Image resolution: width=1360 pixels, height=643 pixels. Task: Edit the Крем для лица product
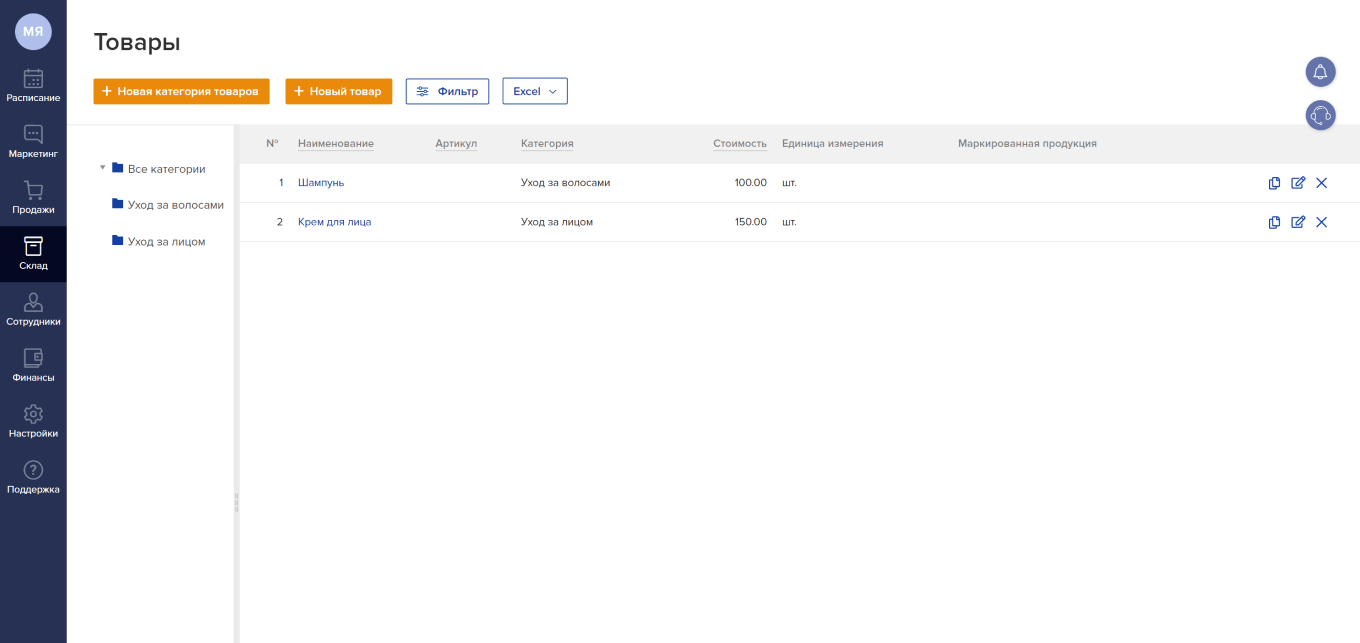pyautogui.click(x=1298, y=222)
